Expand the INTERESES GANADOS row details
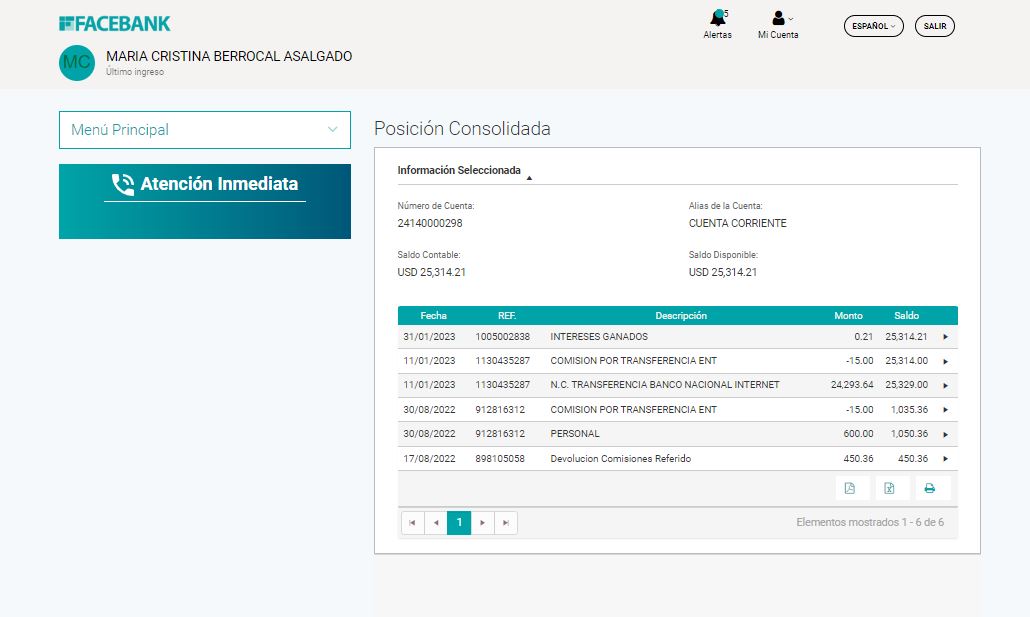 click(x=945, y=337)
